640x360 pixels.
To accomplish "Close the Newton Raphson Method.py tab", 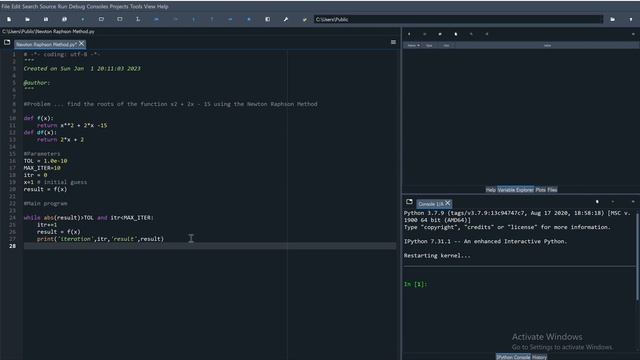I will (x=82, y=44).
